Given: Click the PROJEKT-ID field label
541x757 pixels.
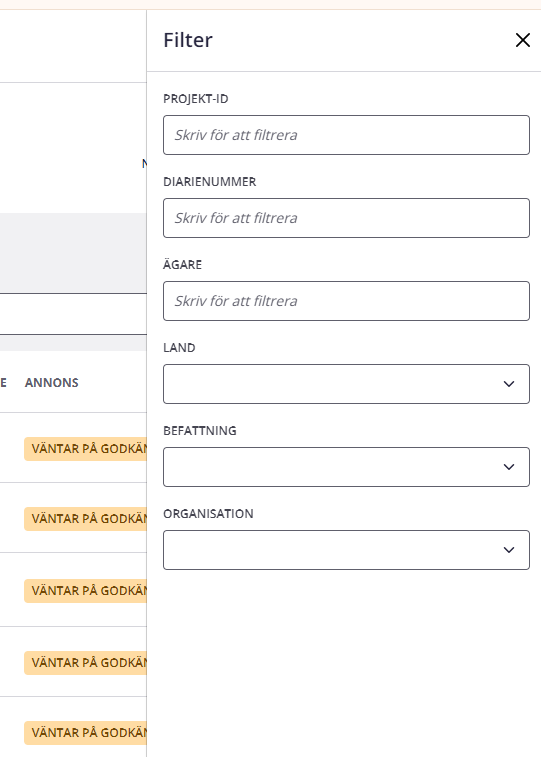Looking at the screenshot, I should point(195,99).
